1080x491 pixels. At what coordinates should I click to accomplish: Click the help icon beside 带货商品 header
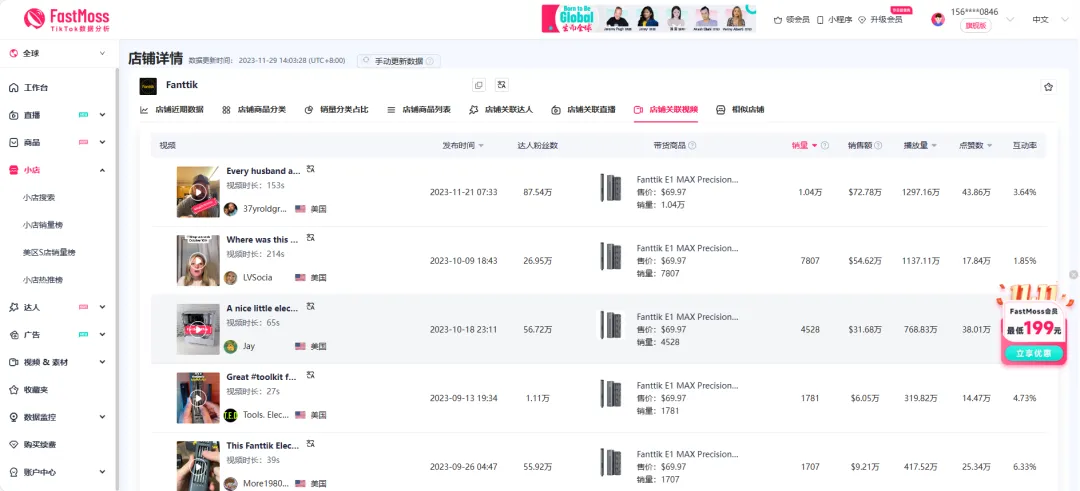coord(692,145)
